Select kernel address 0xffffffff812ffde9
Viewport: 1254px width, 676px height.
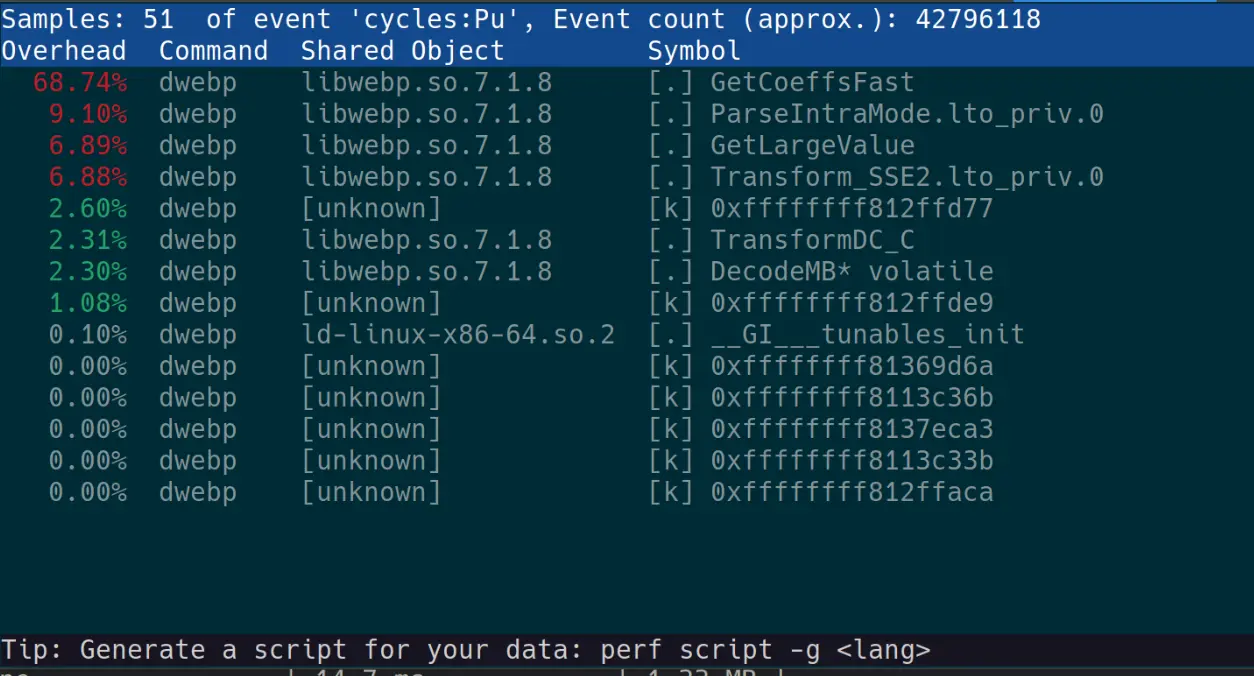pos(851,303)
